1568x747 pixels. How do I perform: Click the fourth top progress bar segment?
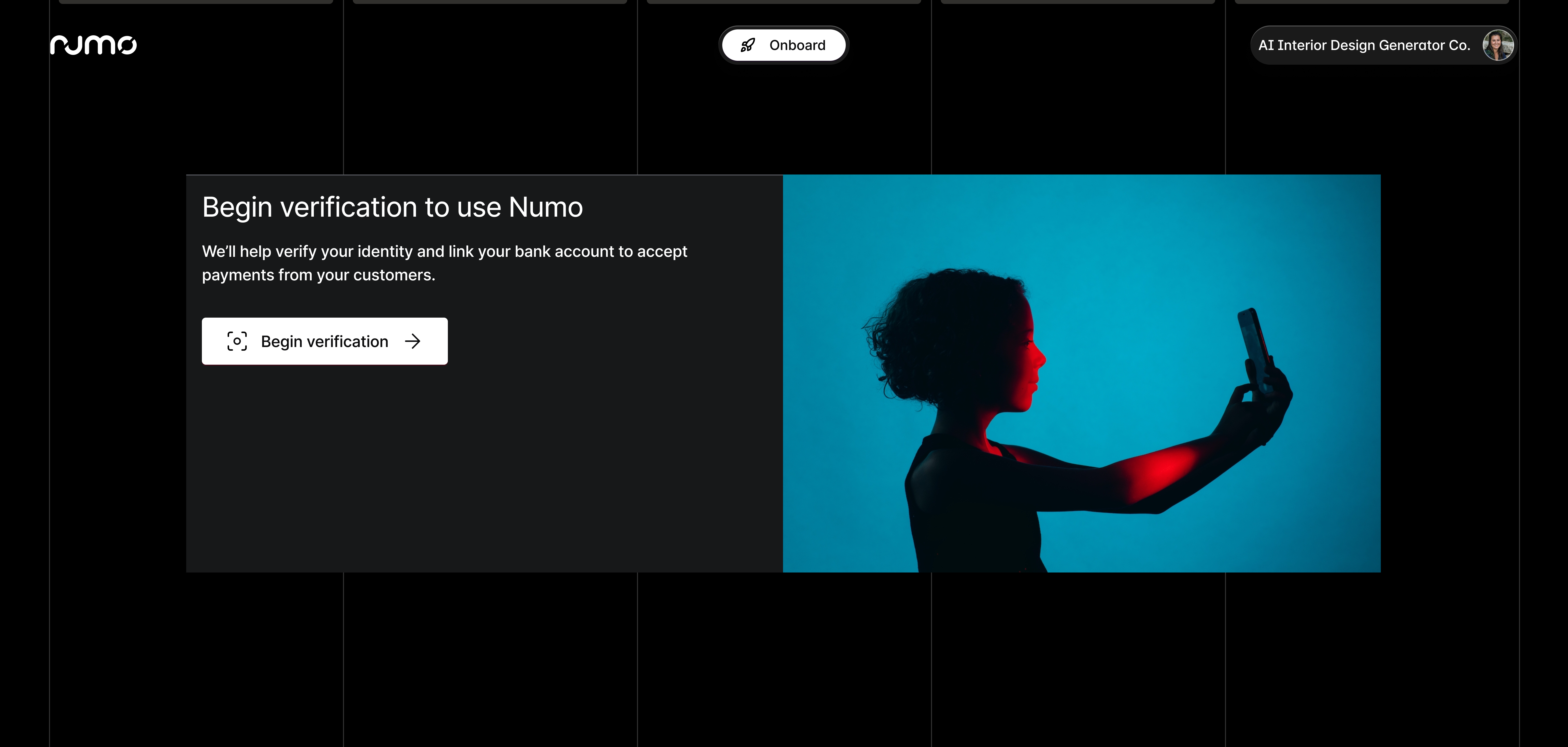[1078, 2]
